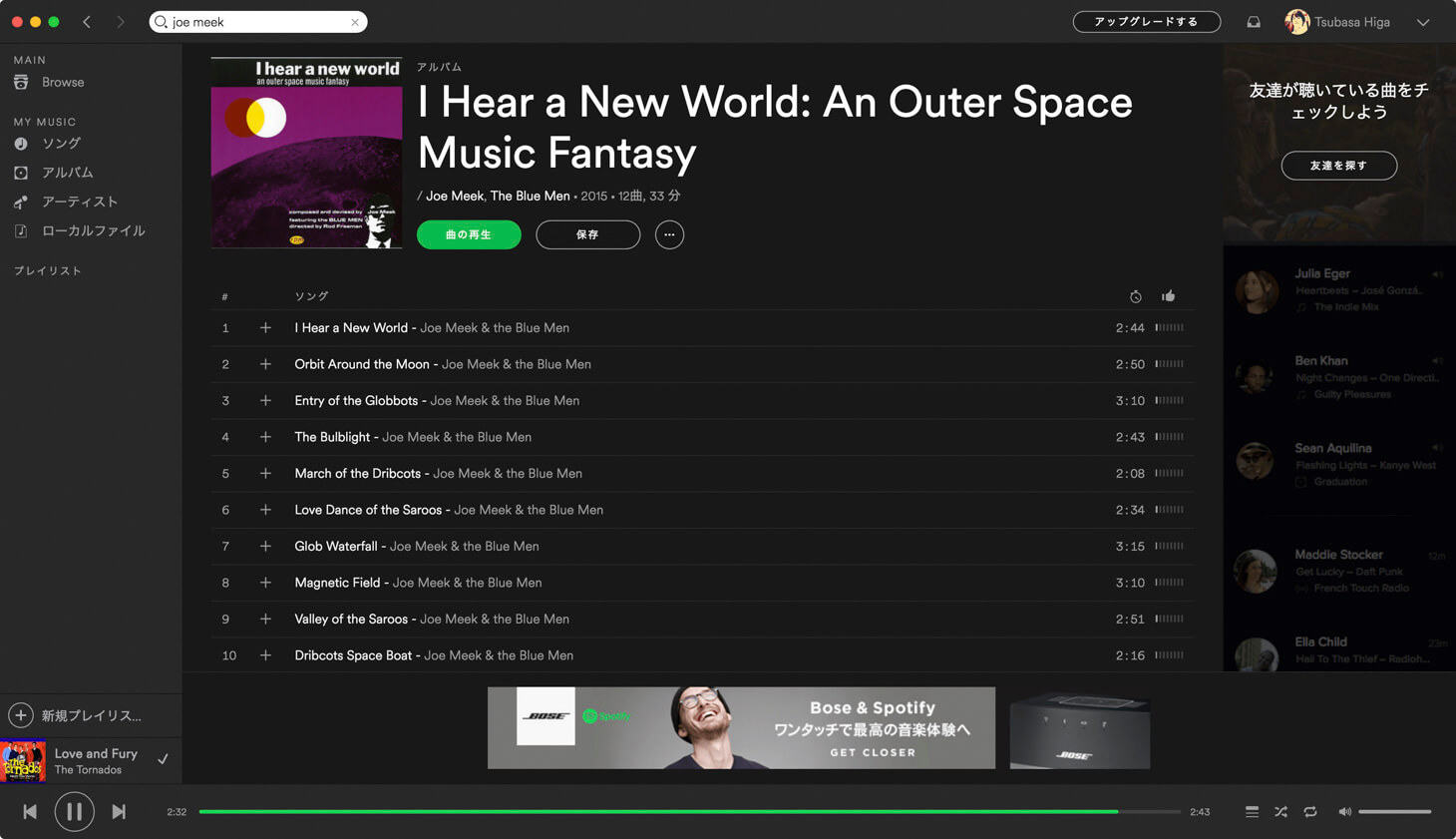Open the notifications inbox icon
The height and width of the screenshot is (839, 1456).
[x=1254, y=22]
